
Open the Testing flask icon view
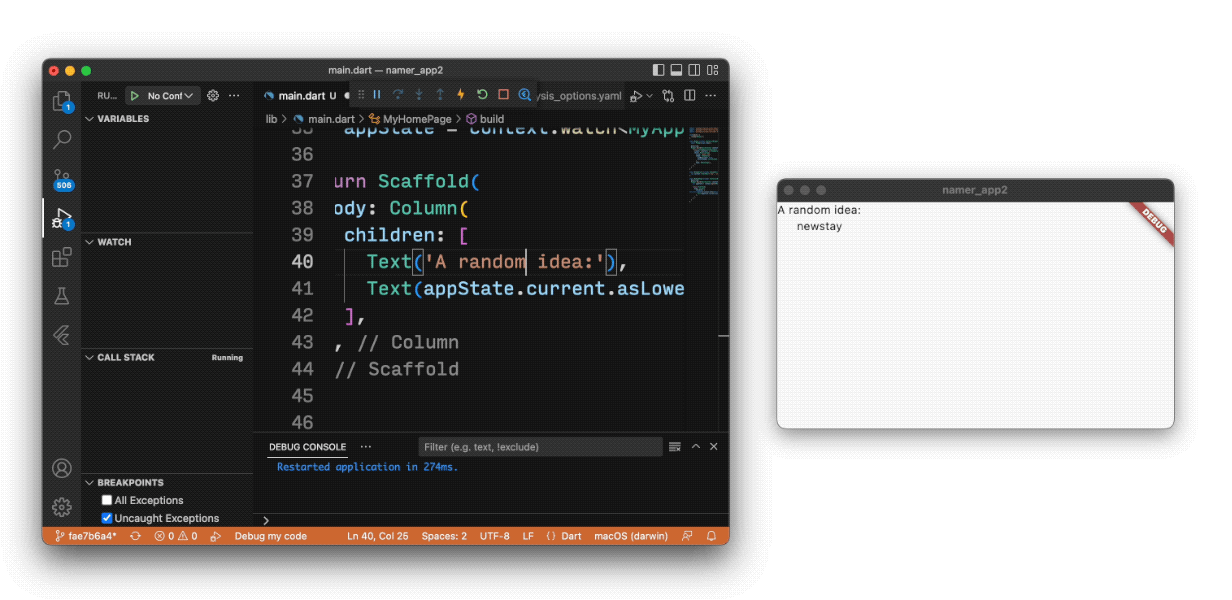click(x=62, y=296)
